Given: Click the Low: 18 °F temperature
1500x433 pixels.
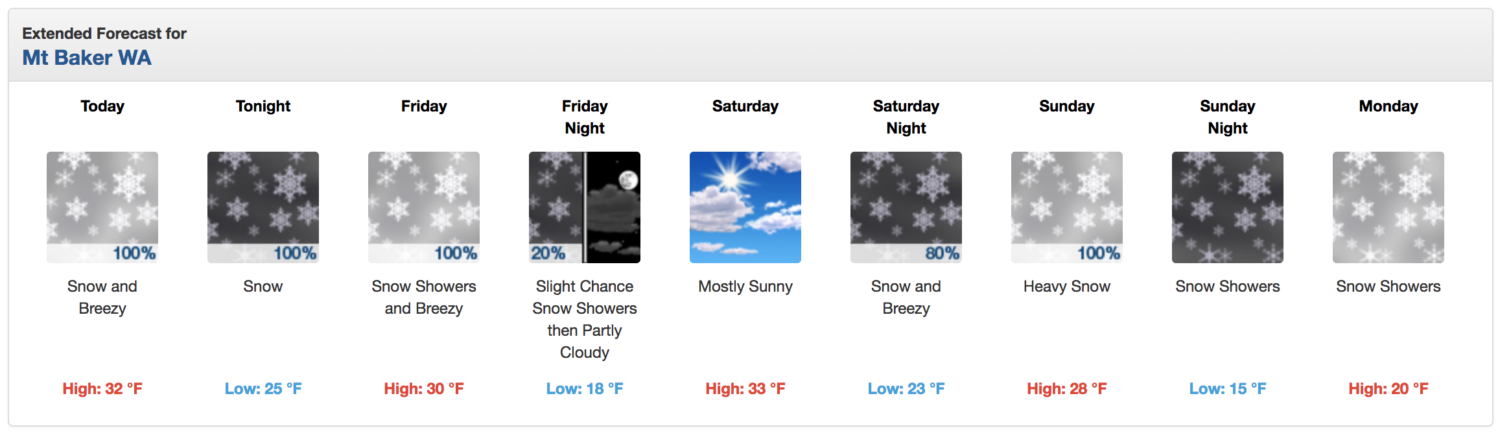Looking at the screenshot, I should point(585,388).
